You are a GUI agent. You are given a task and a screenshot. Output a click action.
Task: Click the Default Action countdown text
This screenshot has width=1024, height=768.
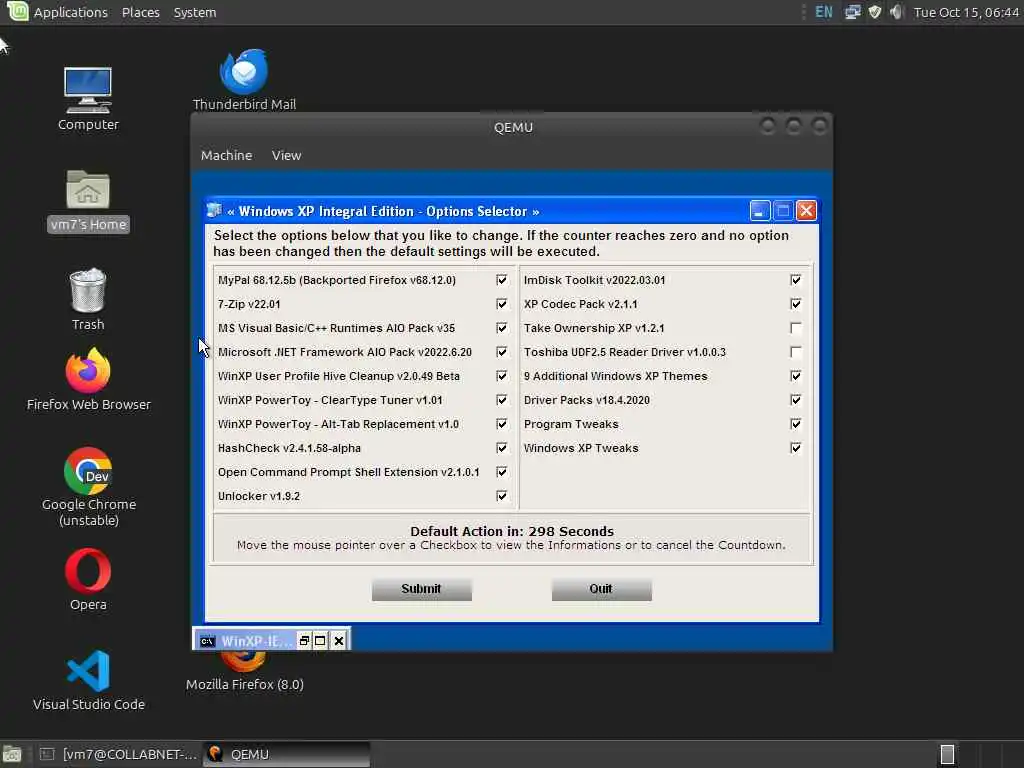pos(512,531)
